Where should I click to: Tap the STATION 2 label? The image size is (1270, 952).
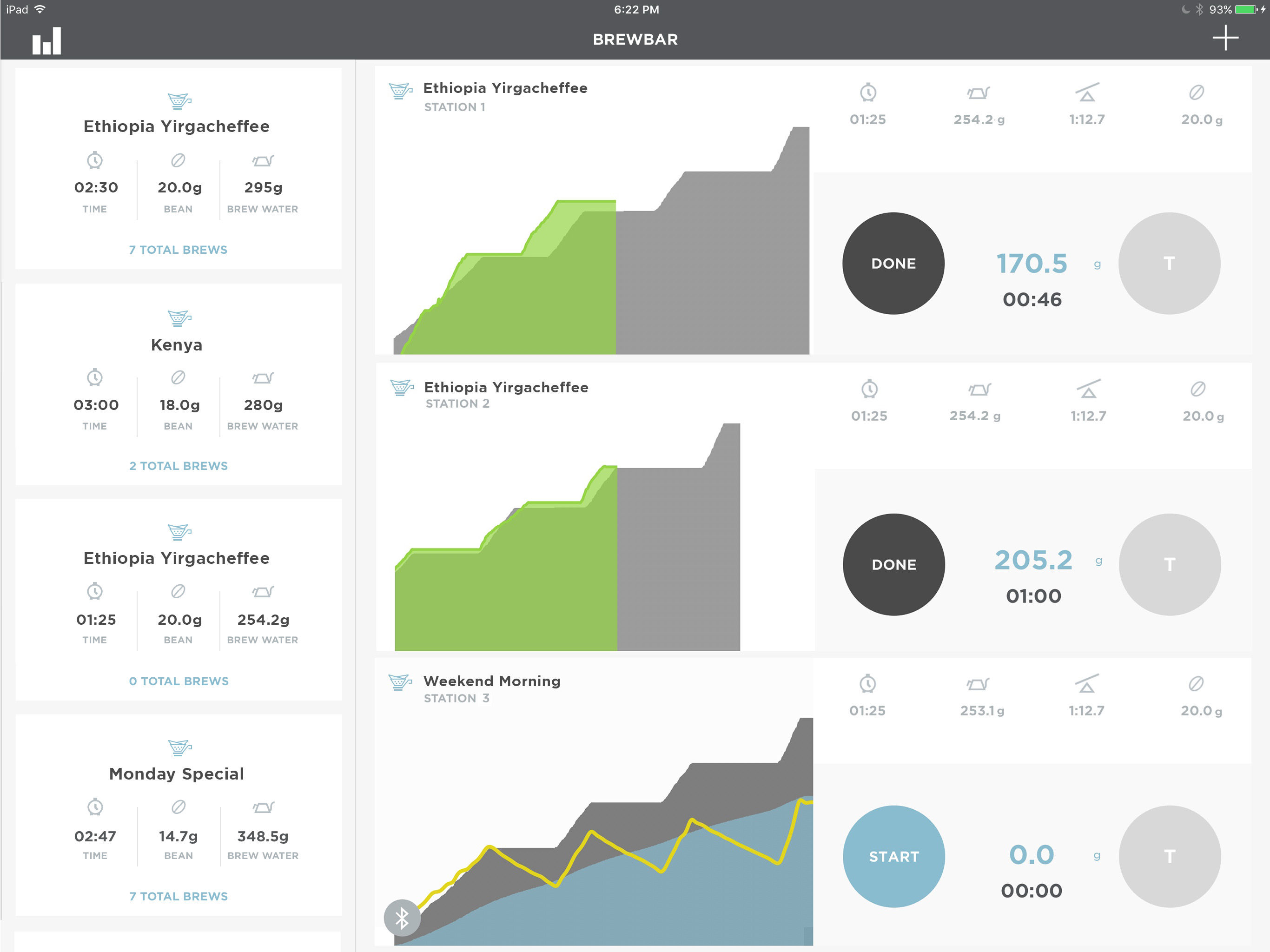tap(457, 403)
